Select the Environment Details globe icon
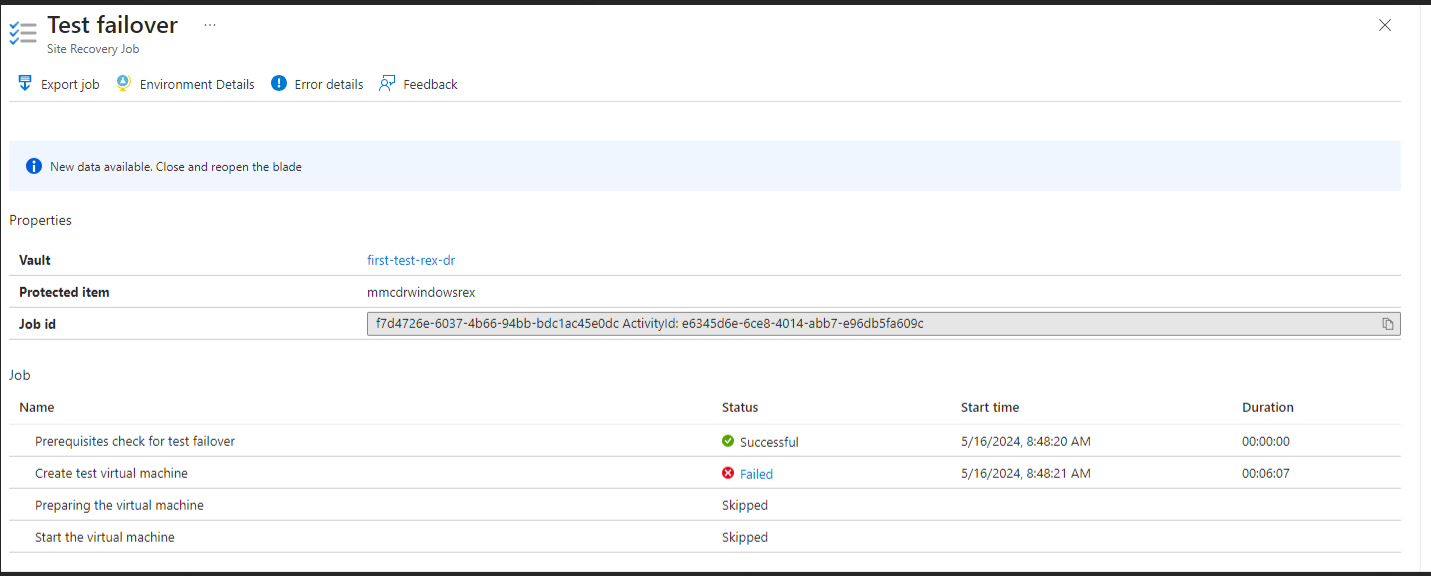This screenshot has width=1431, height=576. [122, 83]
